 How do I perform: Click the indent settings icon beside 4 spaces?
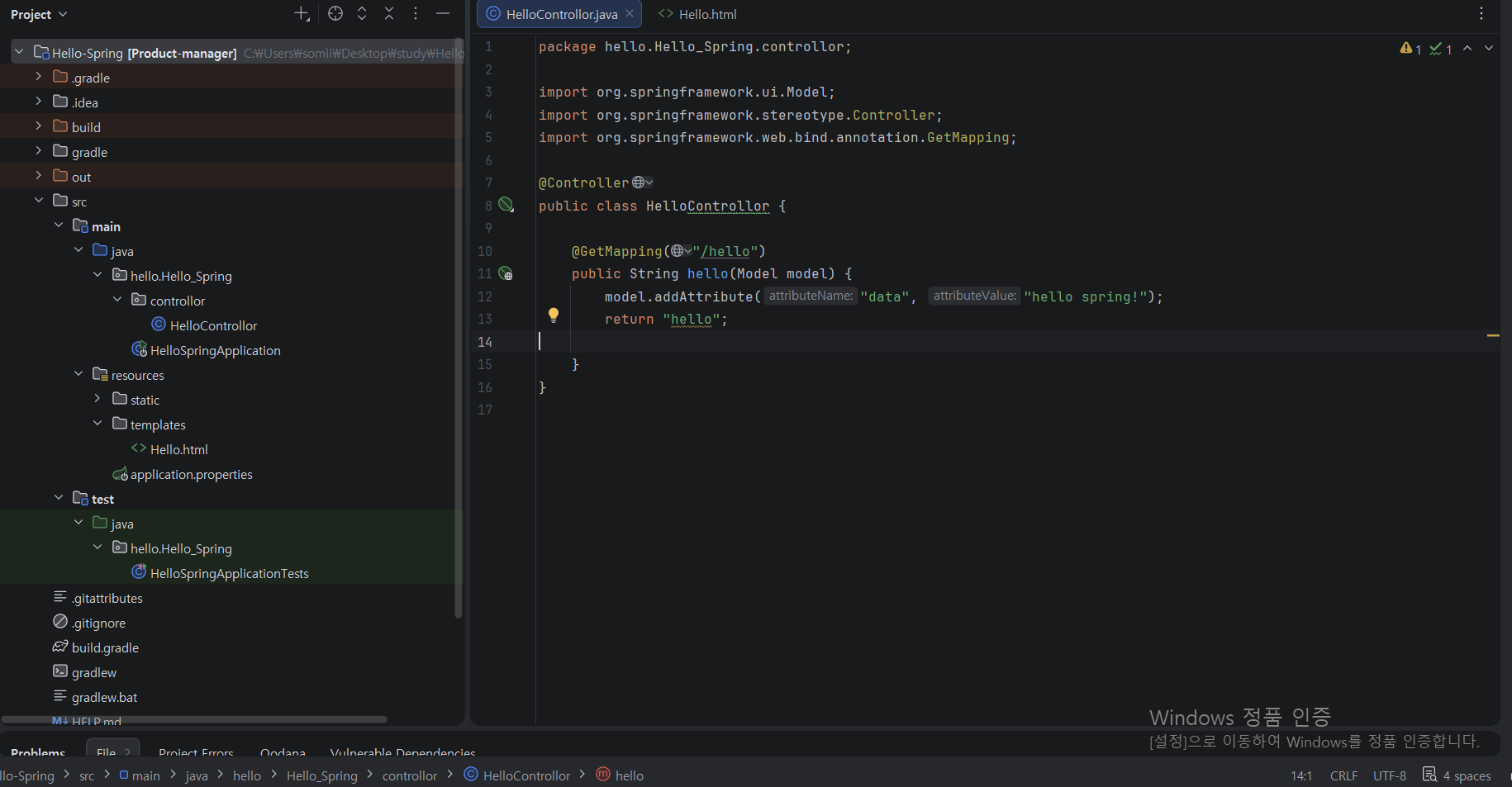1429,775
